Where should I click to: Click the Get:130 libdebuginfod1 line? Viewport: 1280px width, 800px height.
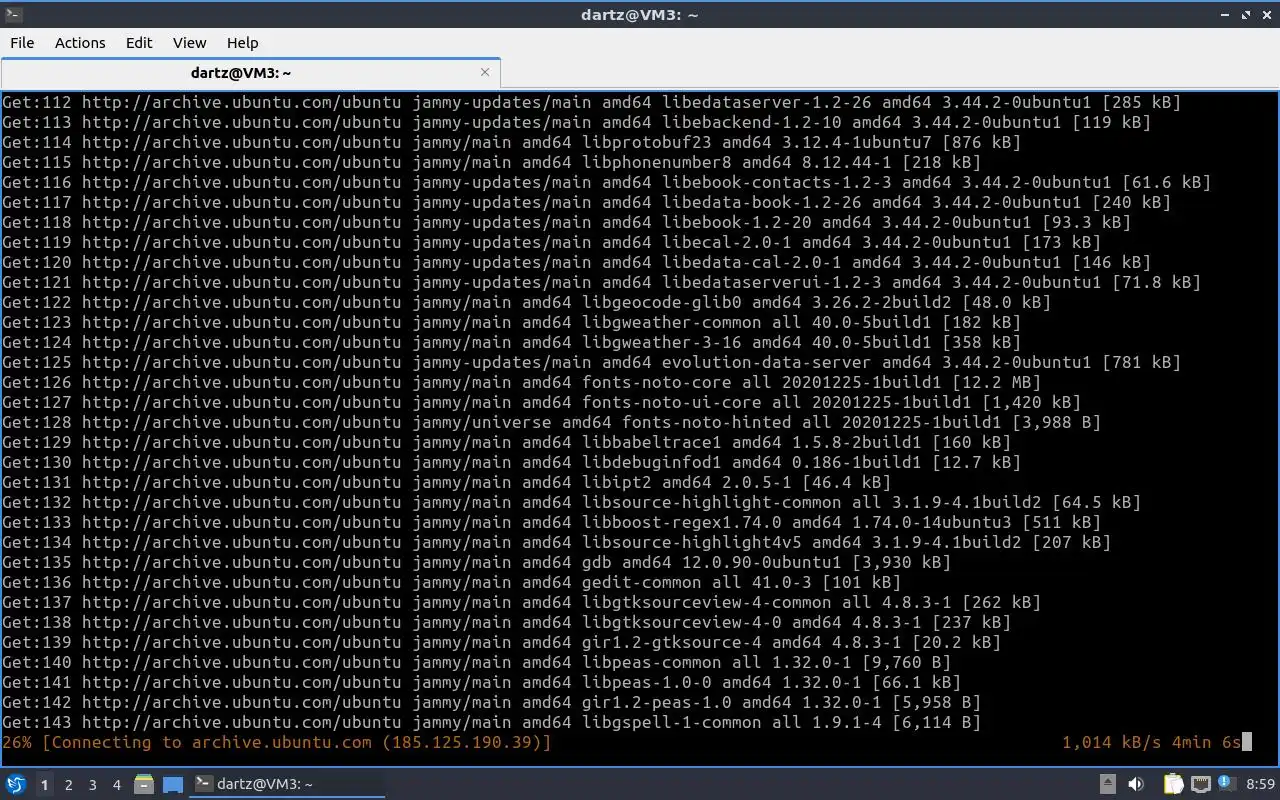(x=511, y=462)
